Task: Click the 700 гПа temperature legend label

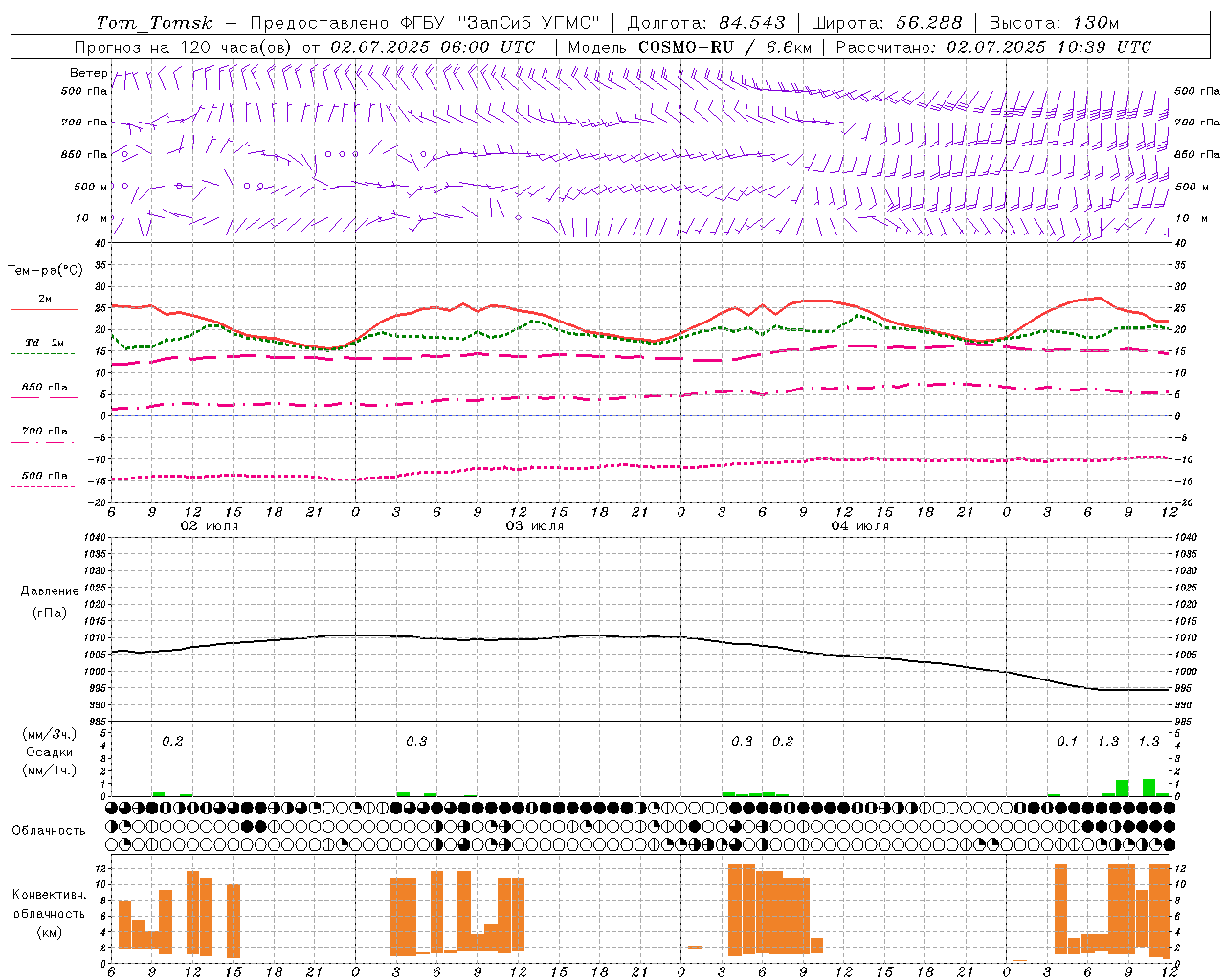Action: pos(45,432)
